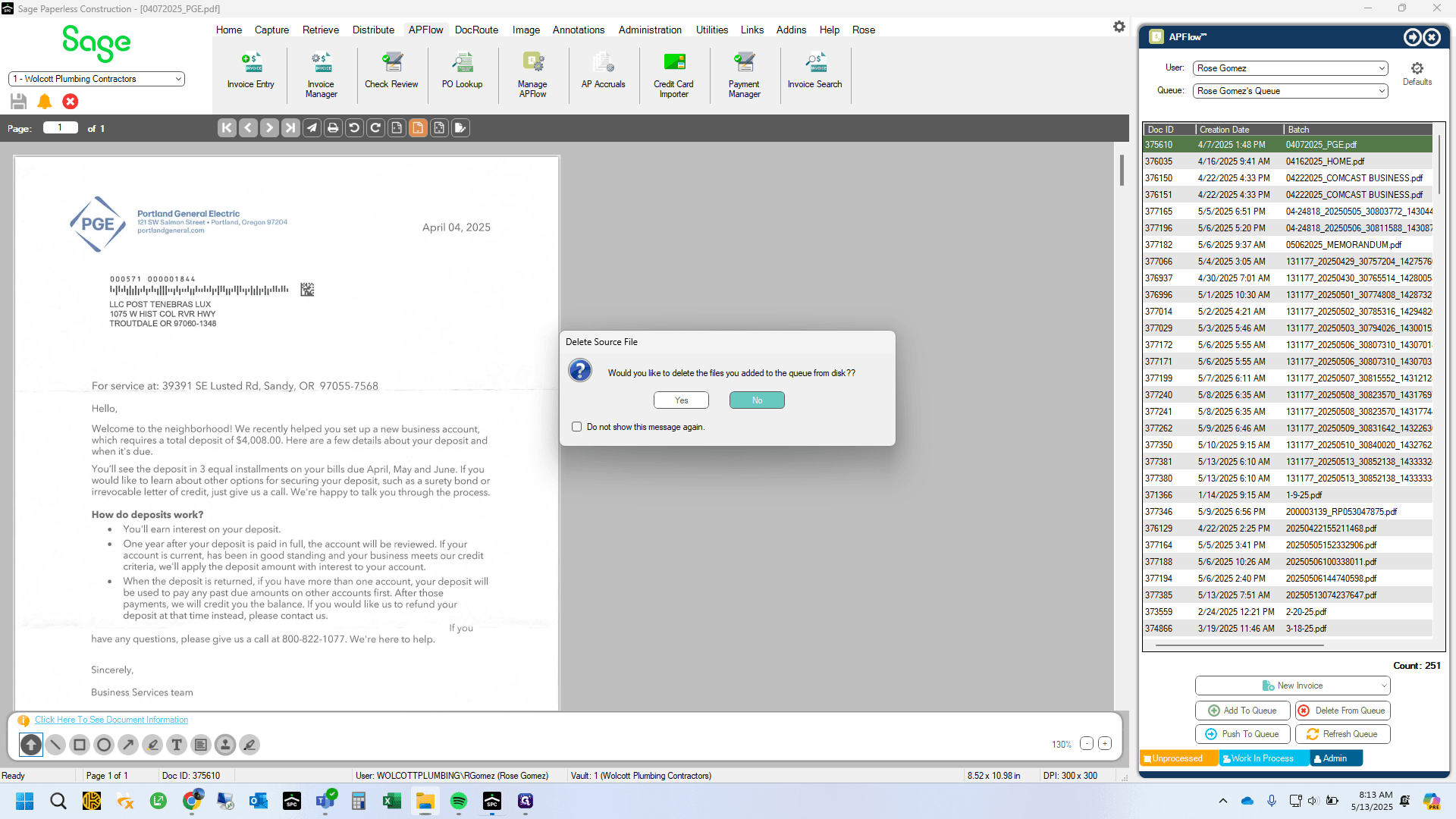Go to the next page

269,128
